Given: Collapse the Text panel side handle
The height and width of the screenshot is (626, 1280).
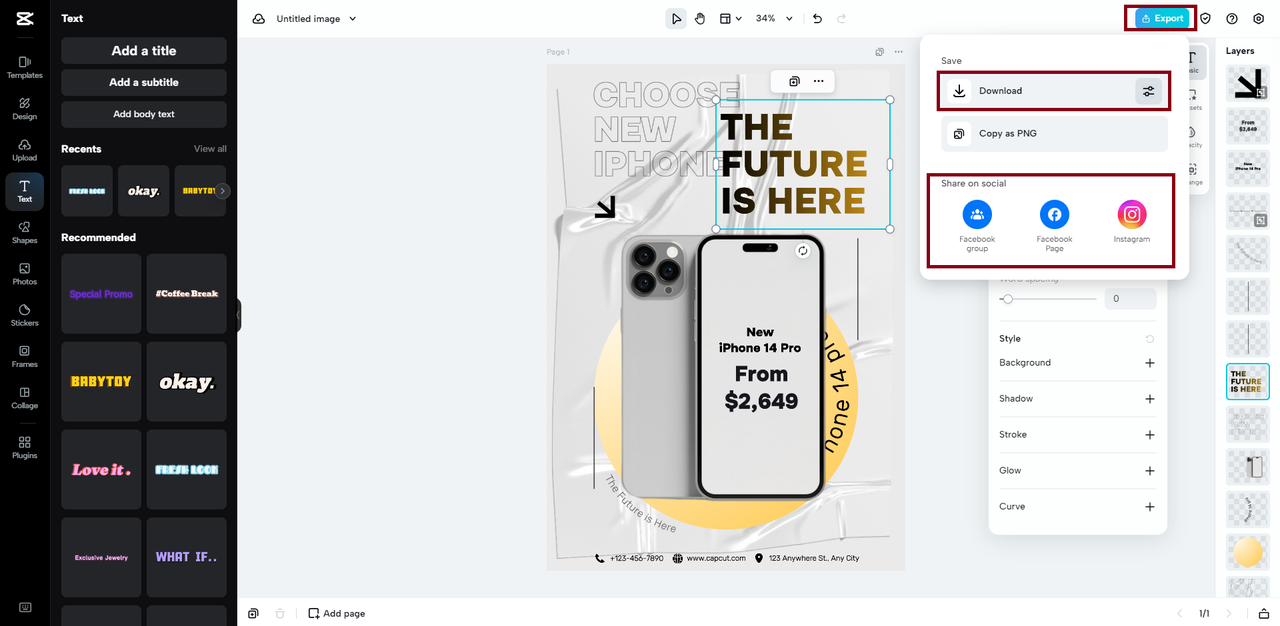Looking at the screenshot, I should (x=238, y=315).
